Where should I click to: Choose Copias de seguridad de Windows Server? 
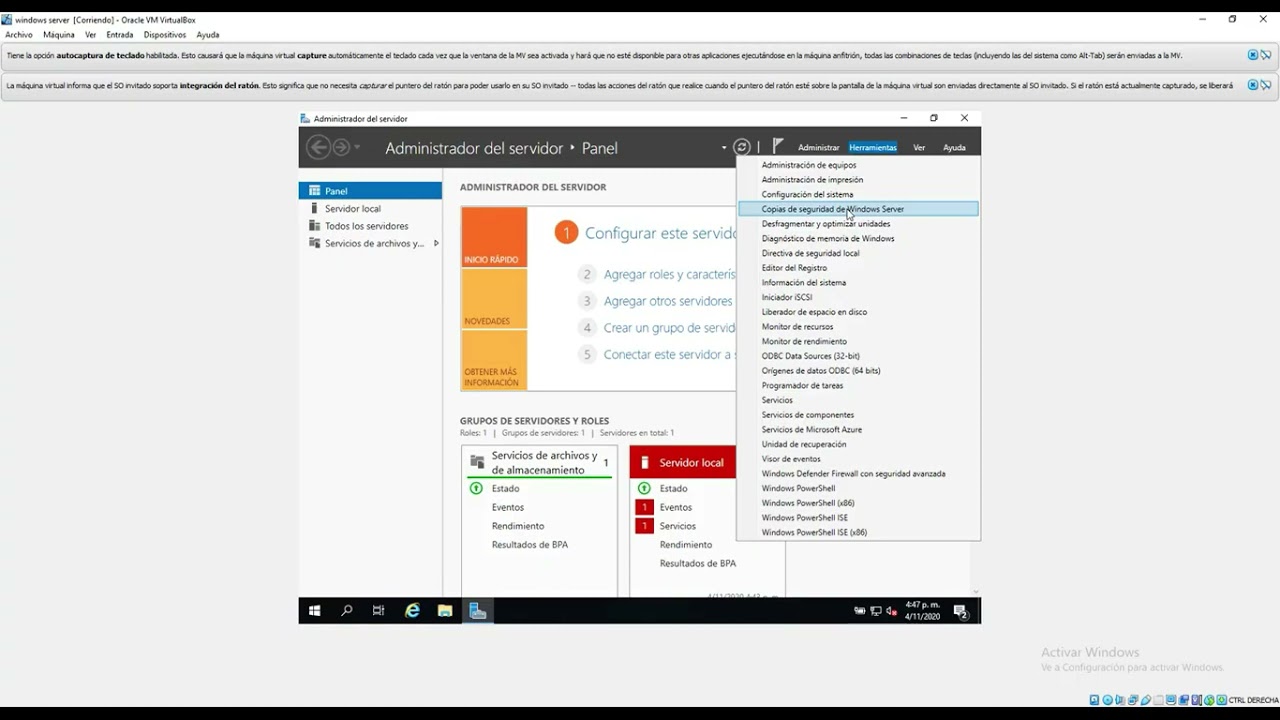point(858,209)
